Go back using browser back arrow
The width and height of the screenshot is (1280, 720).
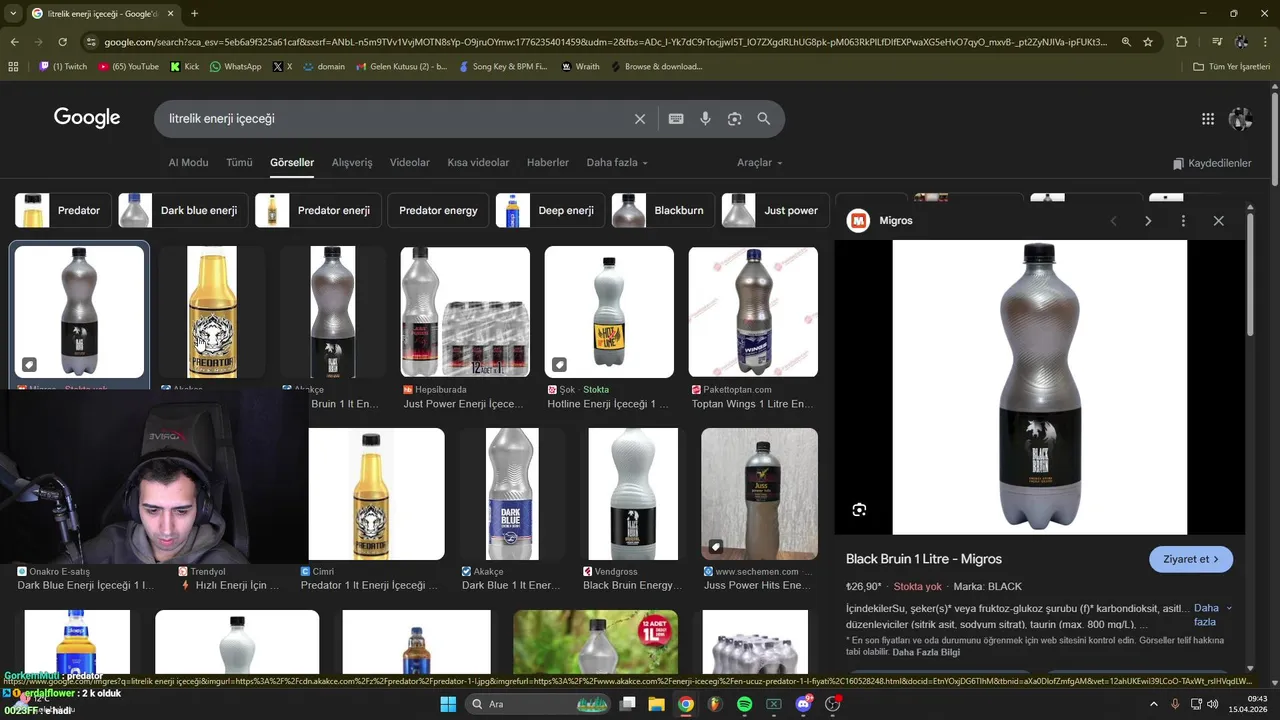14,42
